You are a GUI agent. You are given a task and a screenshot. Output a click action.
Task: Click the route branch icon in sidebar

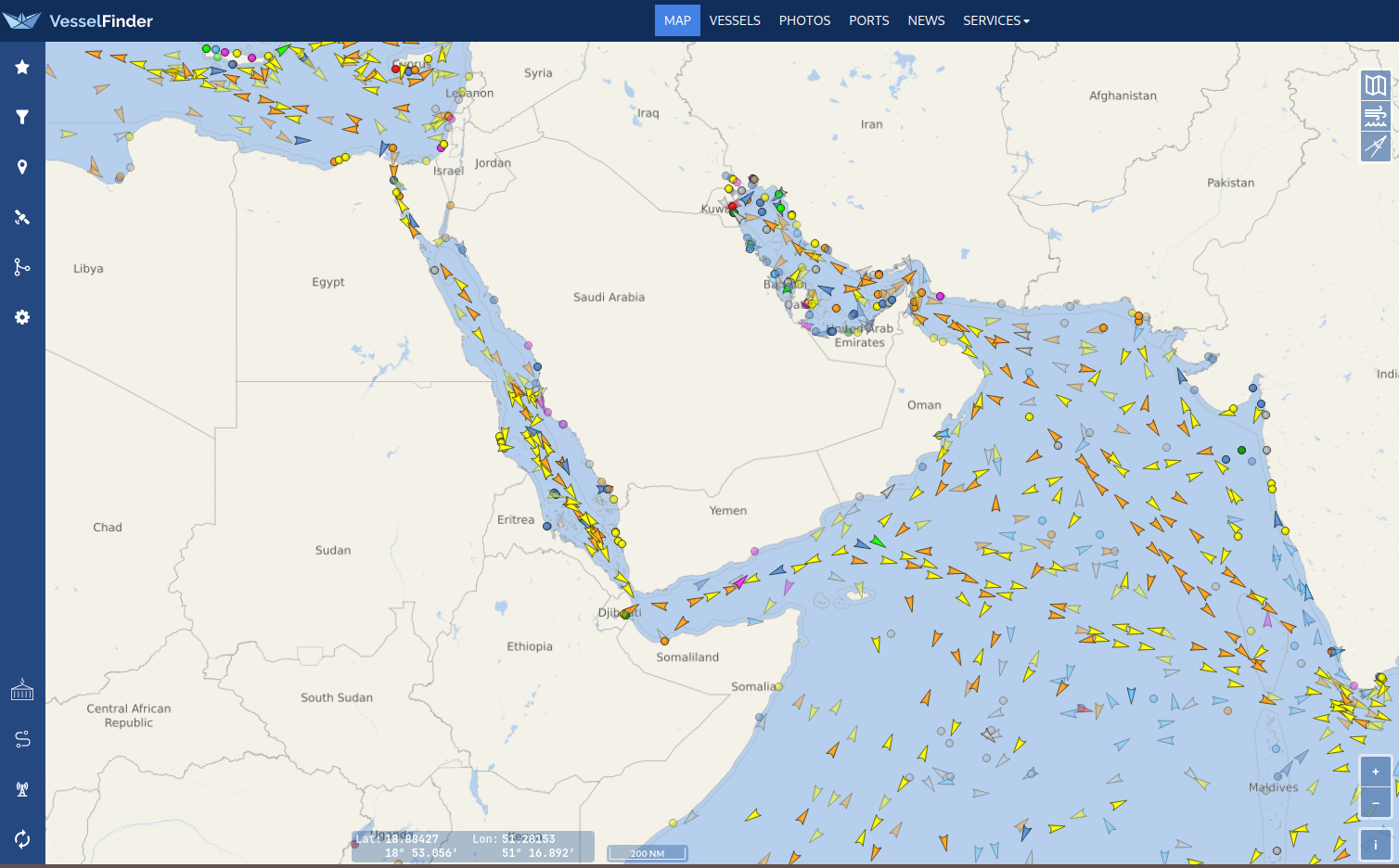(22, 267)
